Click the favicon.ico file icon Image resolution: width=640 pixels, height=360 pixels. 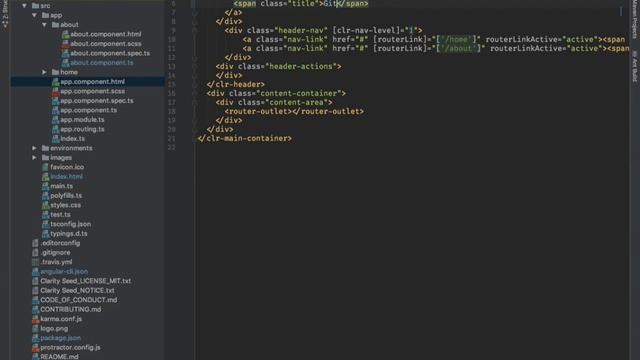point(45,167)
